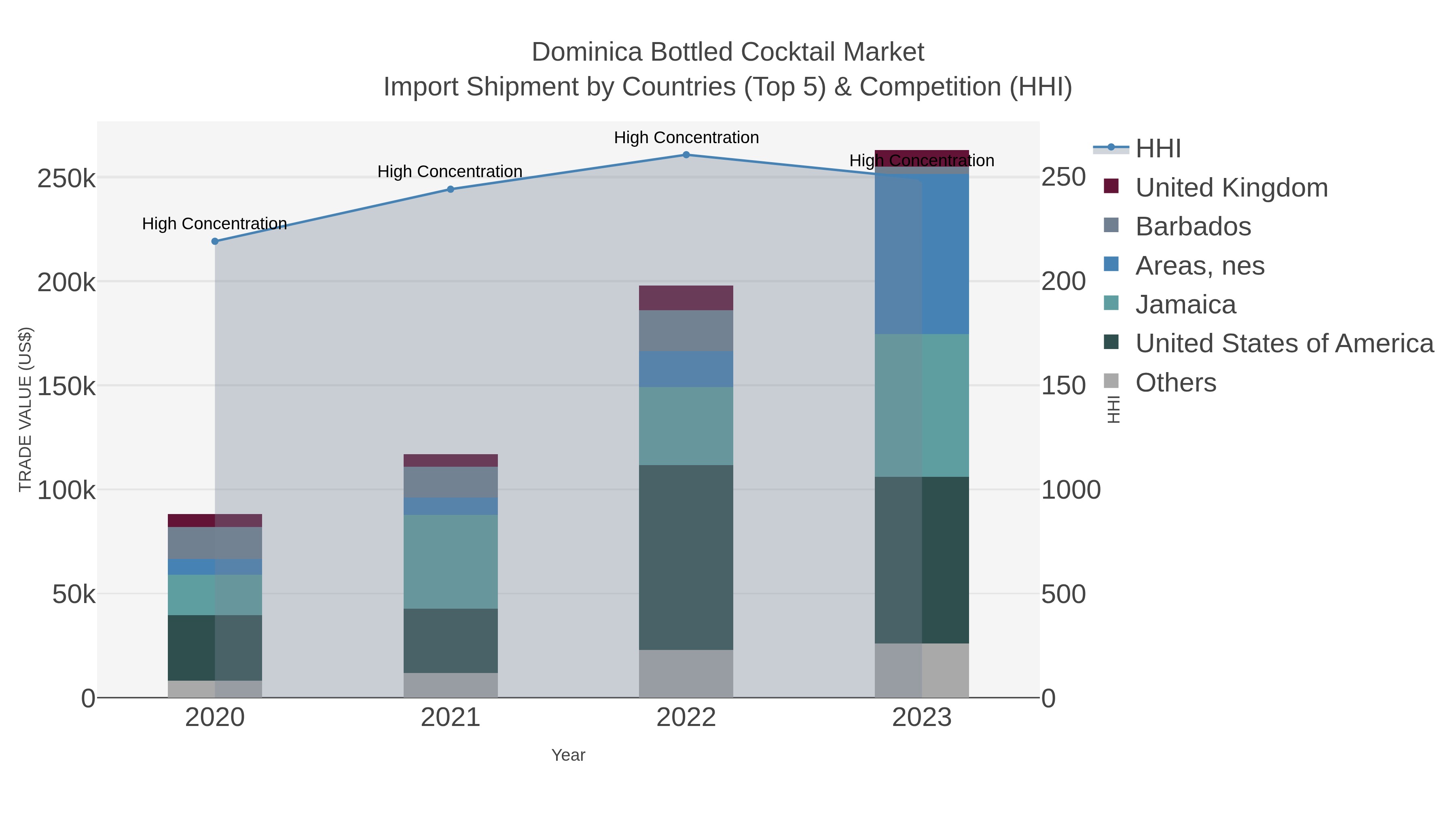Click the 'High Concentration' label above 2020
1456x819 pixels.
pos(215,224)
